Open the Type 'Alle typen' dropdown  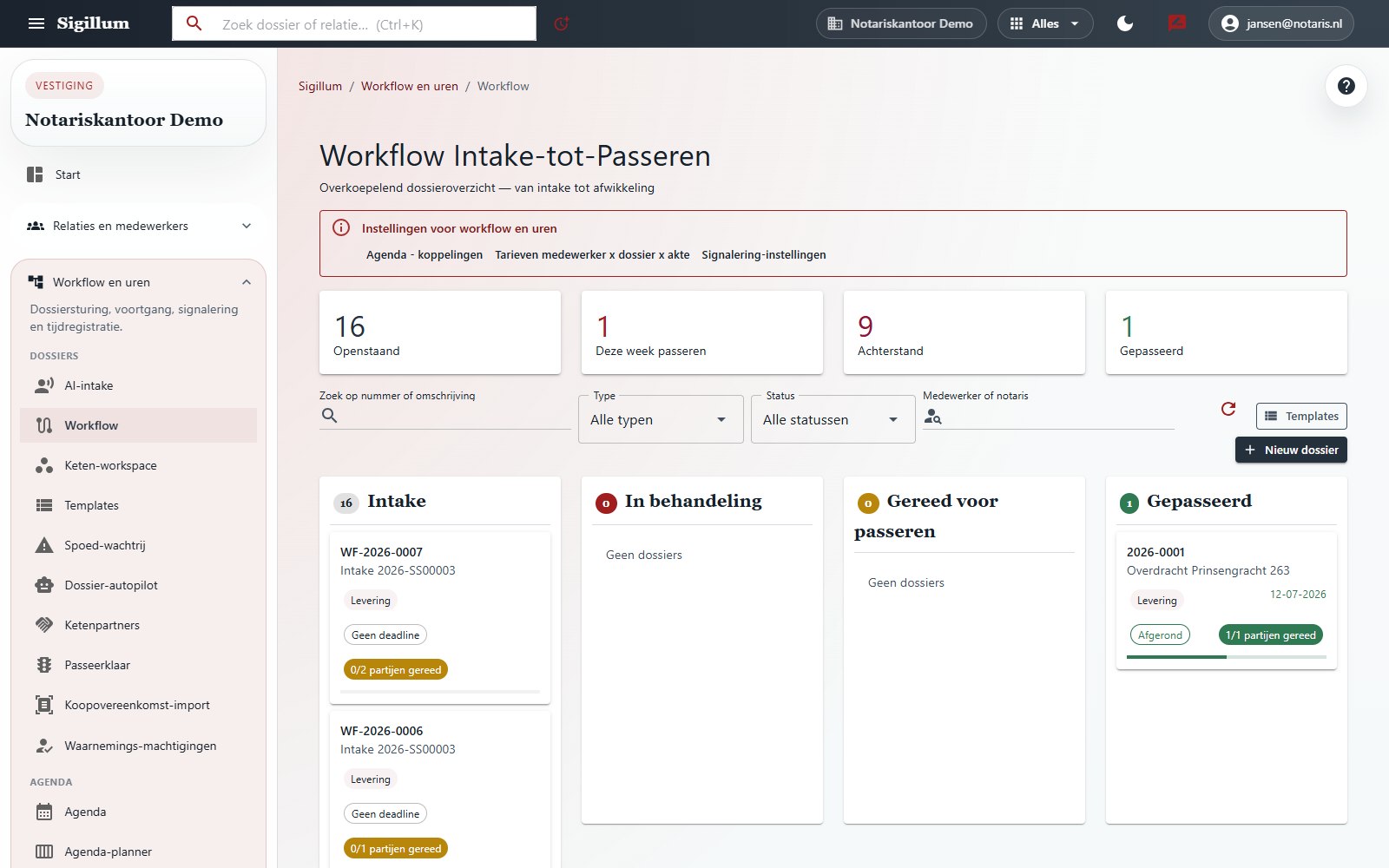(x=661, y=419)
